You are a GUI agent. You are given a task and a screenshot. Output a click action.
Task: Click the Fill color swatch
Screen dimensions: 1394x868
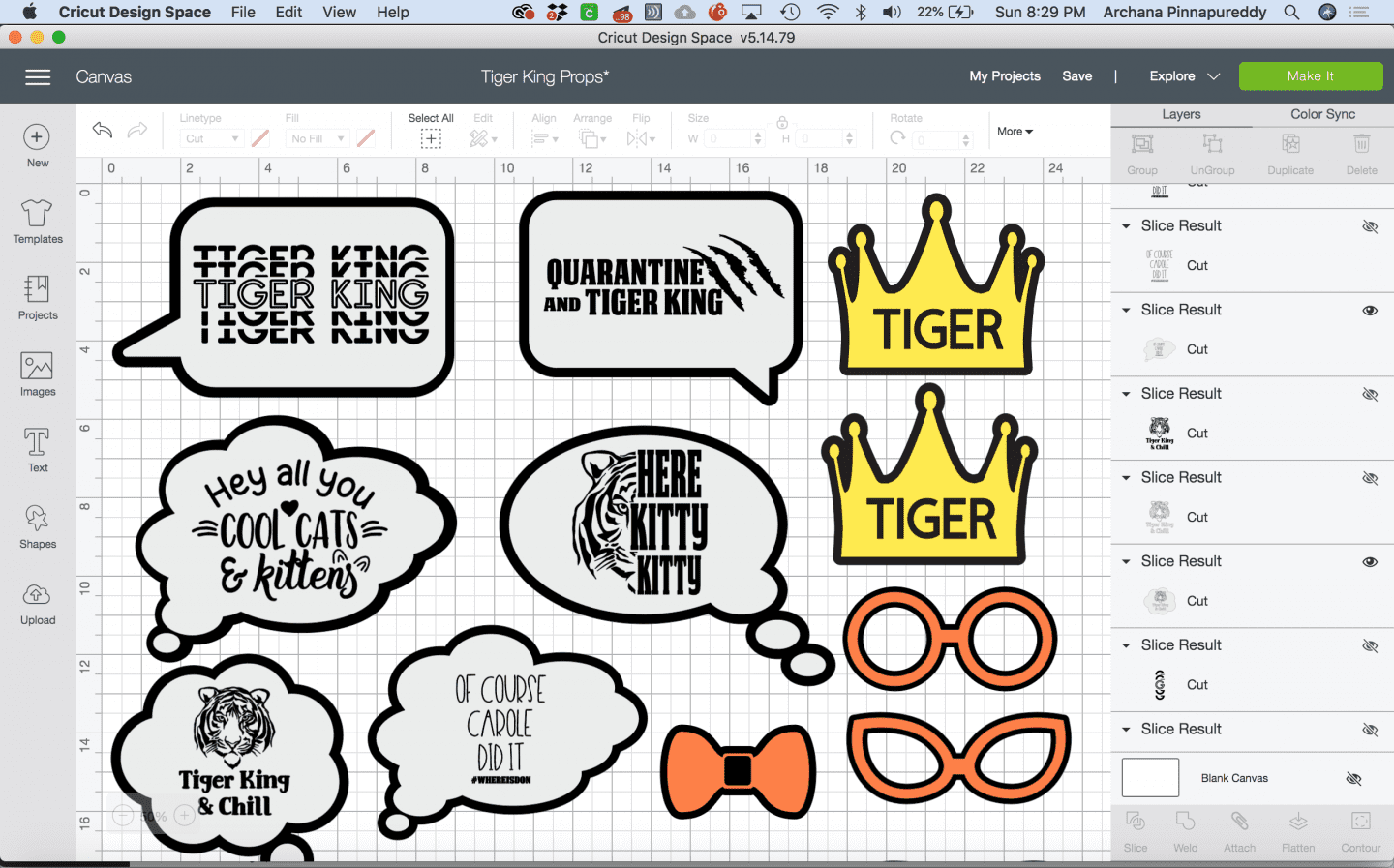point(365,139)
